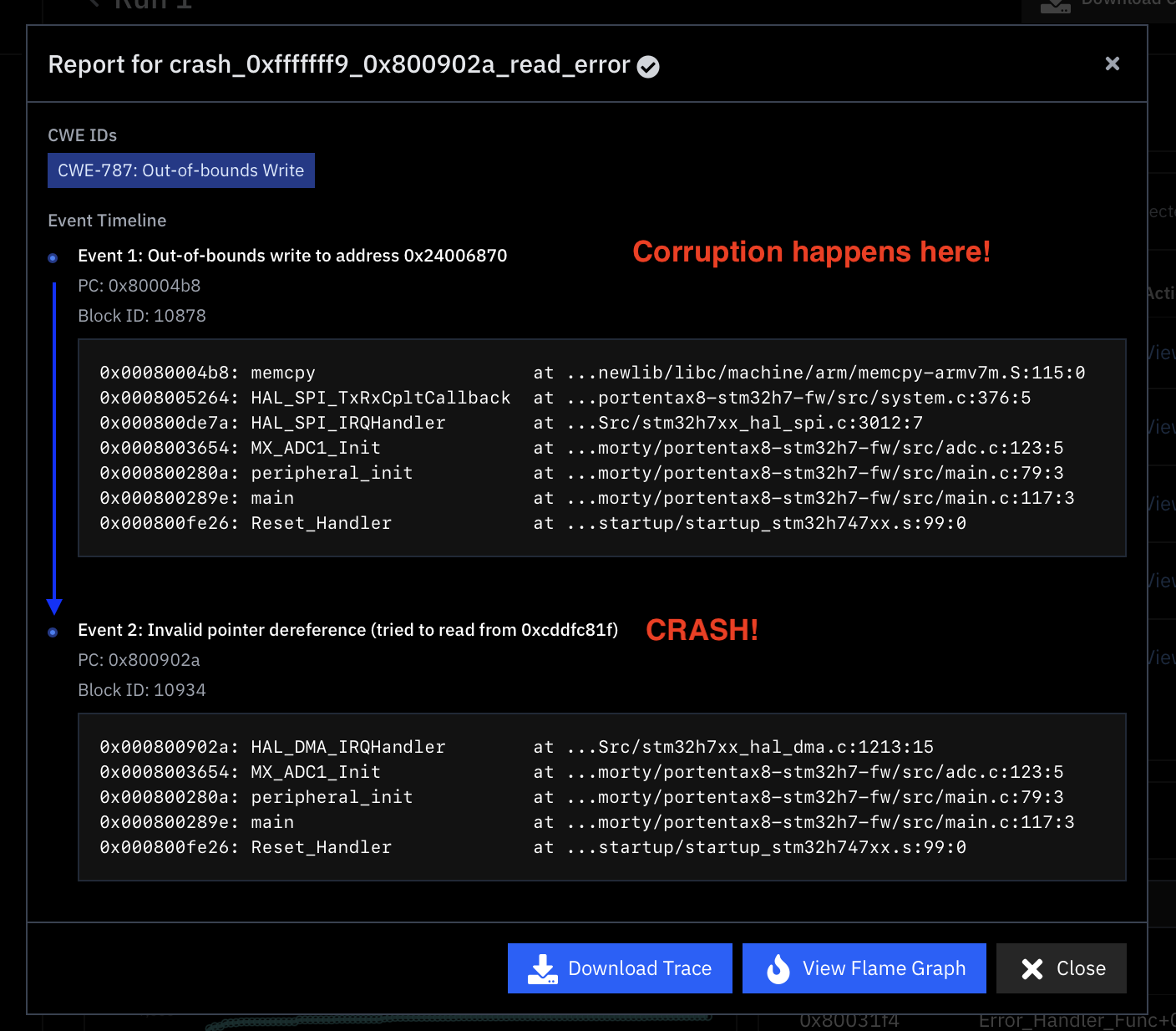The width and height of the screenshot is (1176, 1031).
Task: Open the Run 1 page behind the dialog
Action: tap(153, 6)
